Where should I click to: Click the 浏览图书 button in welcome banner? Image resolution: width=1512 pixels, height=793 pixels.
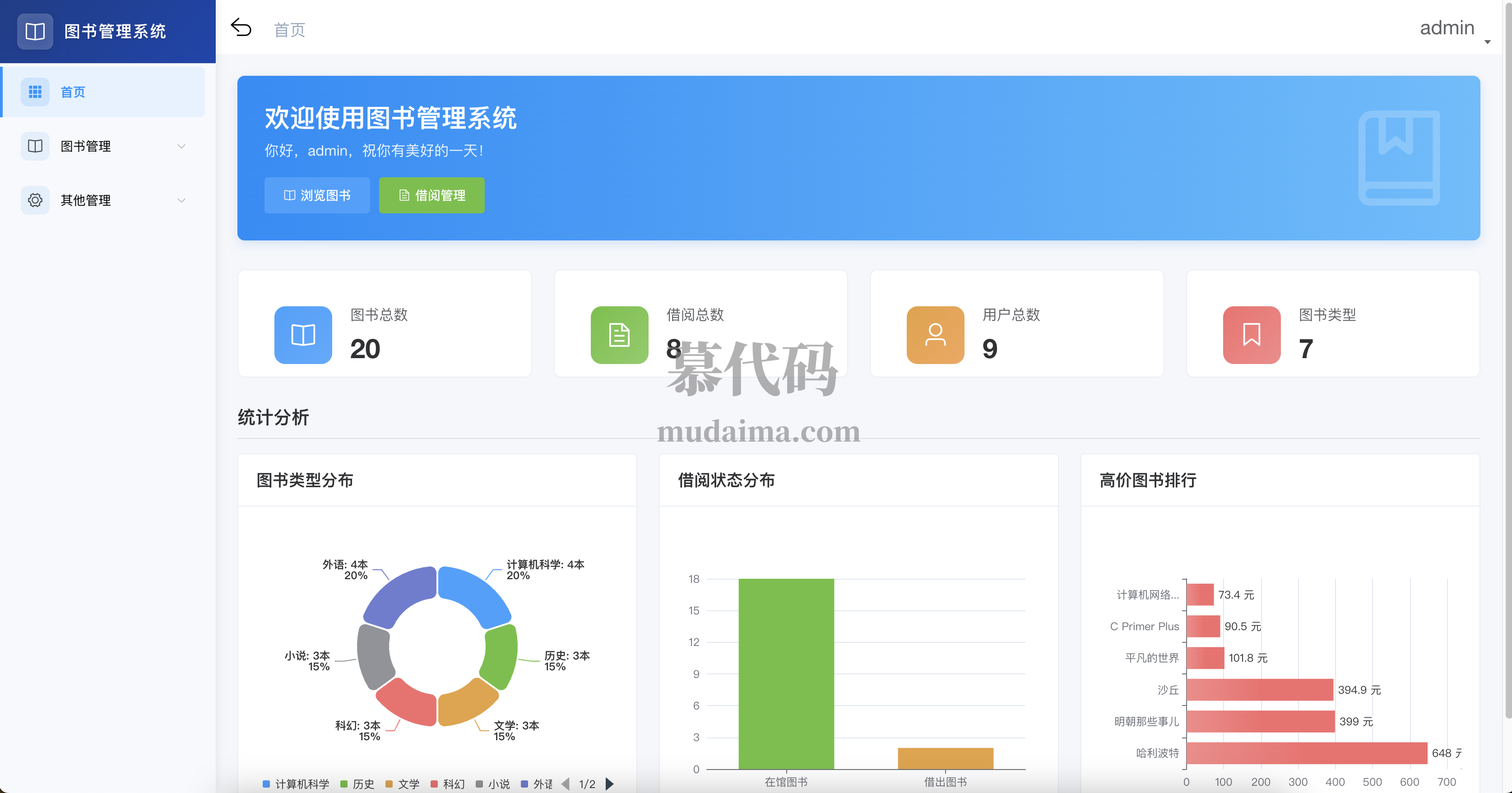point(317,195)
